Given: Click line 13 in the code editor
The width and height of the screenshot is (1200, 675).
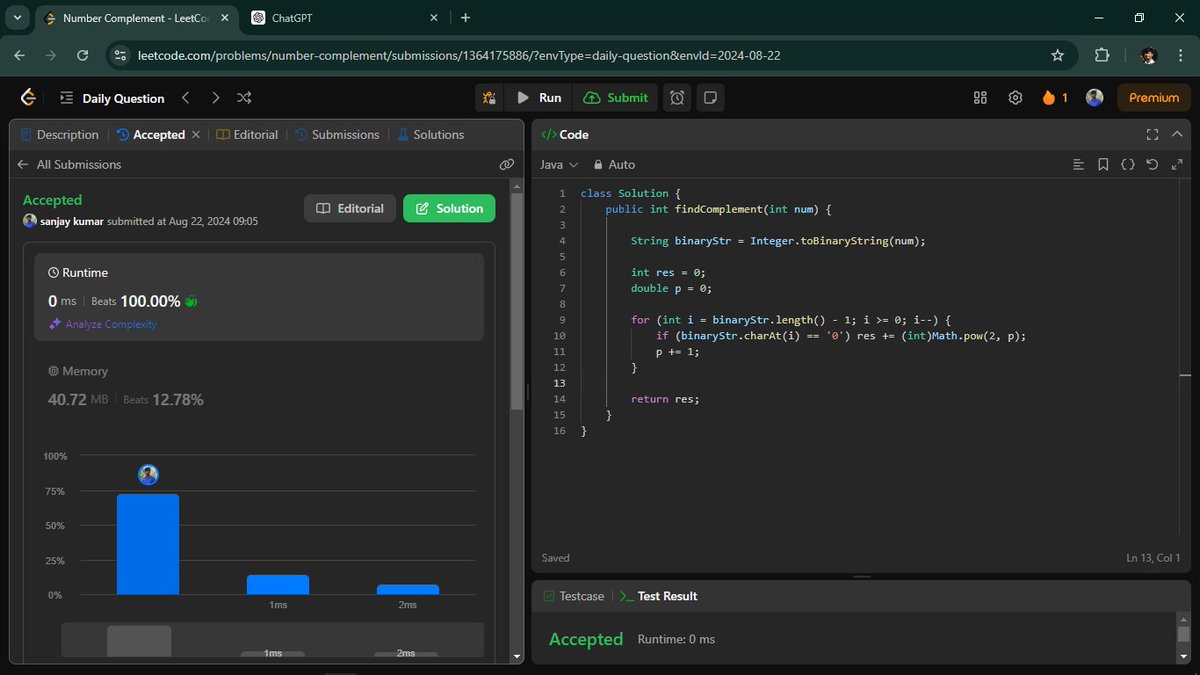Looking at the screenshot, I should click(x=880, y=383).
